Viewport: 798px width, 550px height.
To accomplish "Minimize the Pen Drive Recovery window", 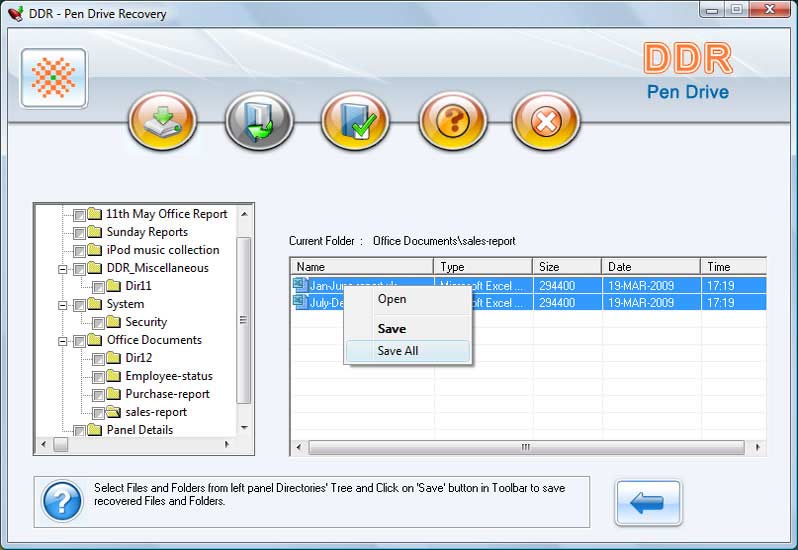I will point(712,9).
